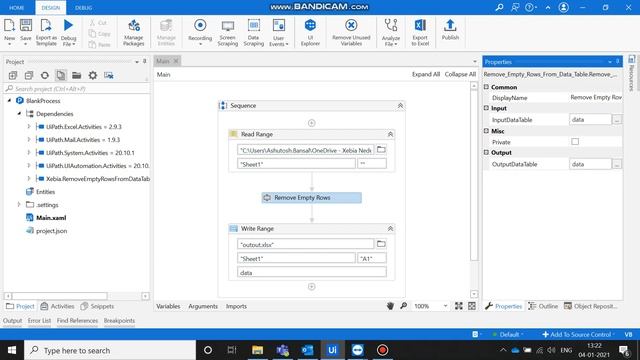Expand UiPath.Excel.Activities dependency
This screenshot has height=360, width=640.
pyautogui.click(x=29, y=127)
